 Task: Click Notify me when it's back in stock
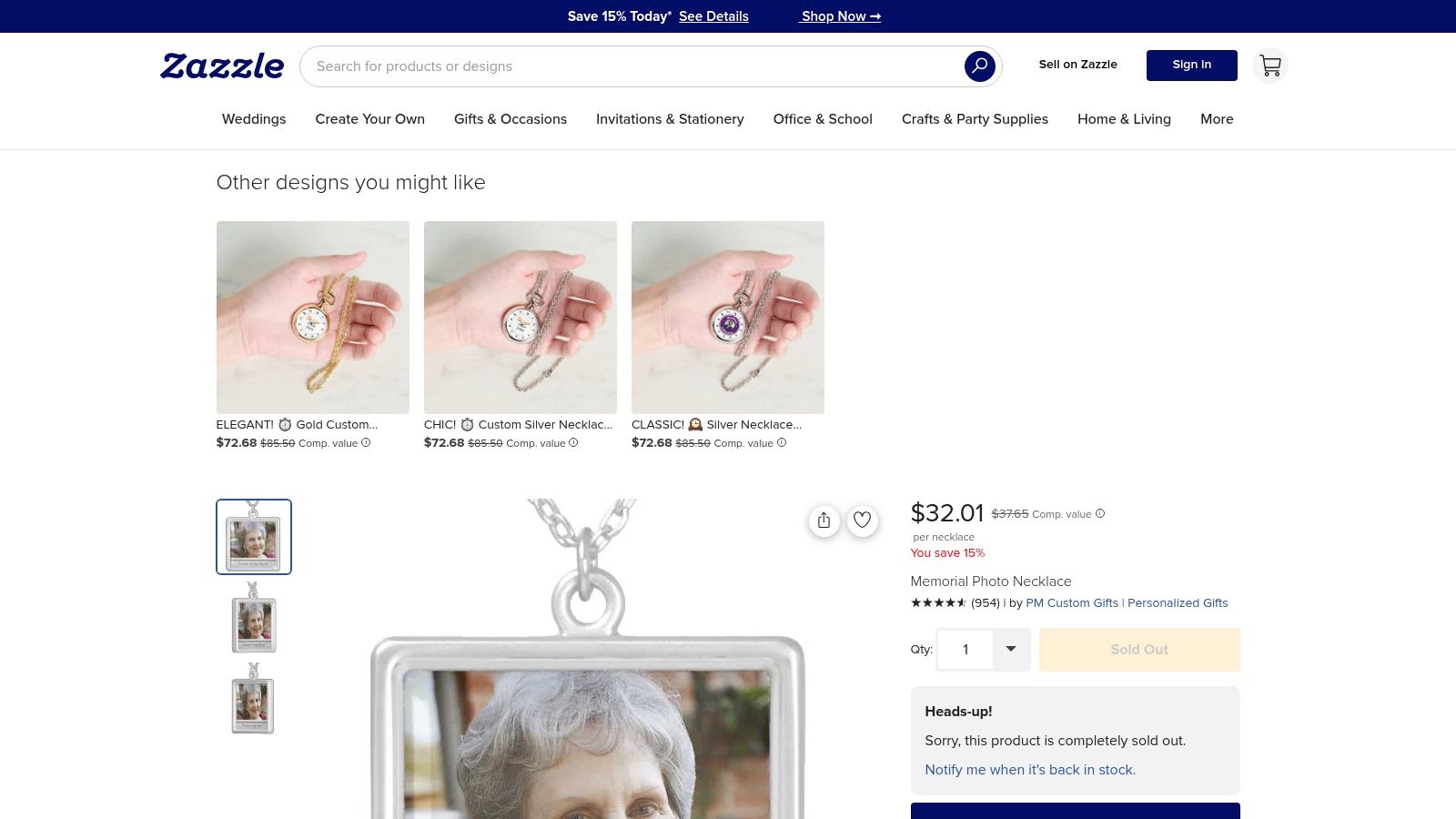pyautogui.click(x=1030, y=770)
